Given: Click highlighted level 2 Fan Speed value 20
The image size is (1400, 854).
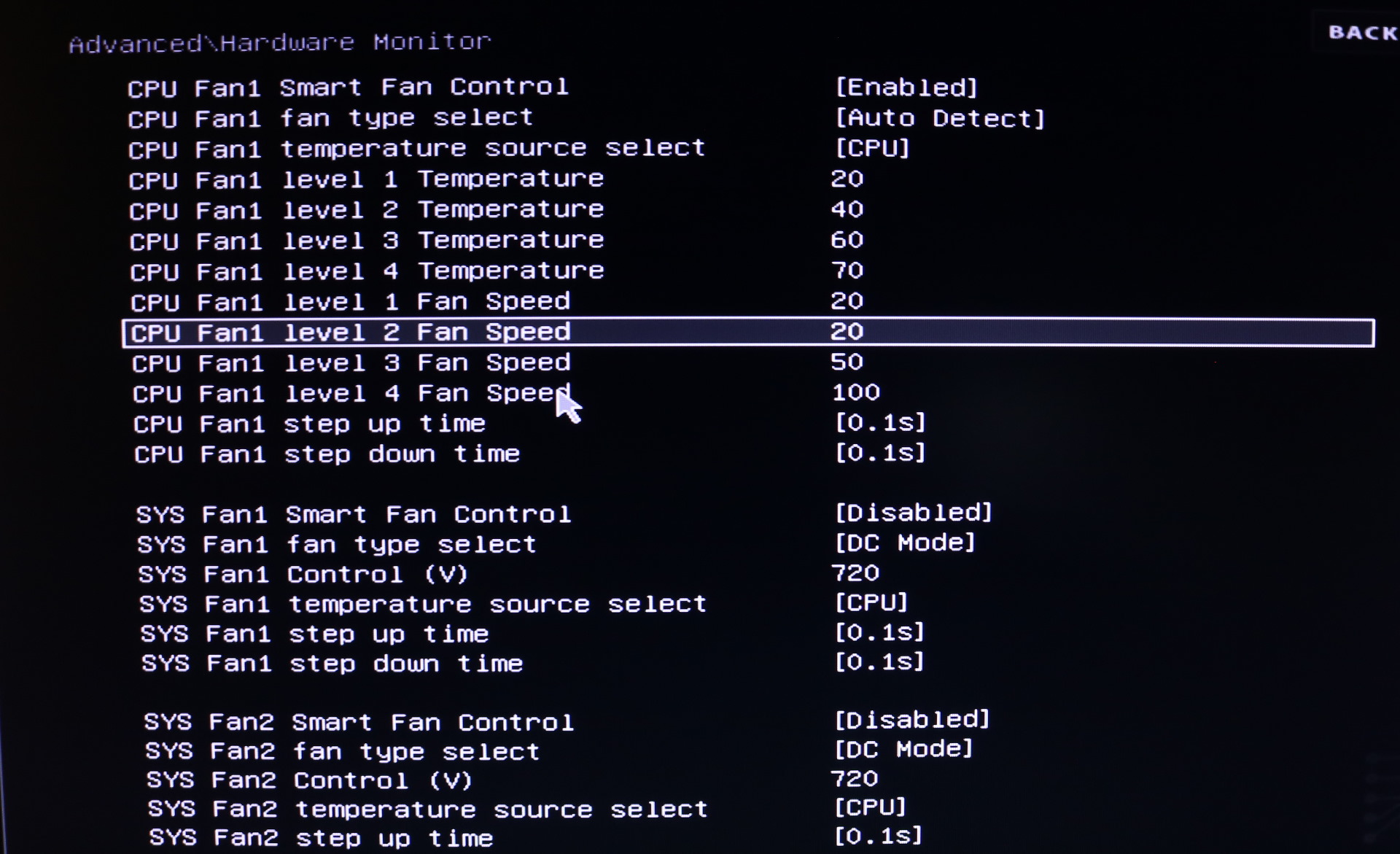Looking at the screenshot, I should pos(847,332).
